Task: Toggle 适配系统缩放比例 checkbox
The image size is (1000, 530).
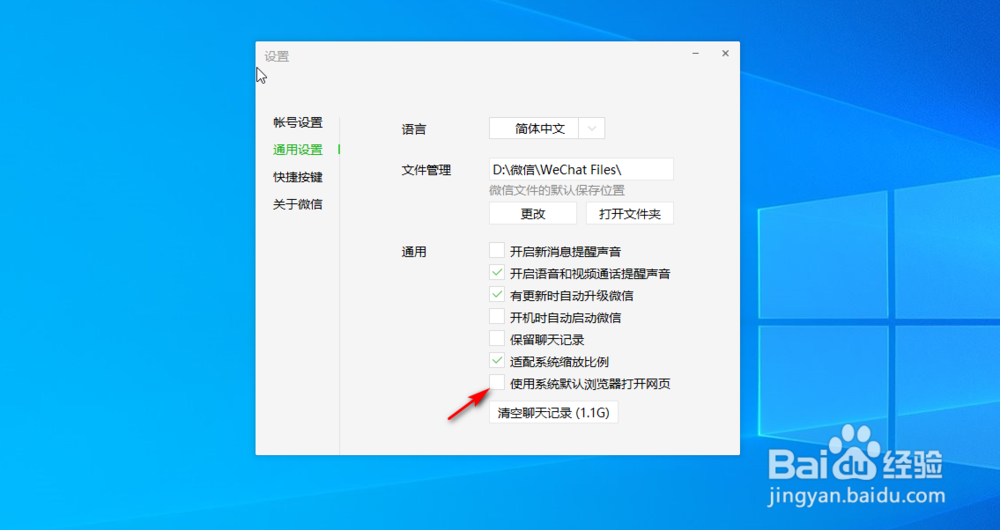Action: point(497,360)
